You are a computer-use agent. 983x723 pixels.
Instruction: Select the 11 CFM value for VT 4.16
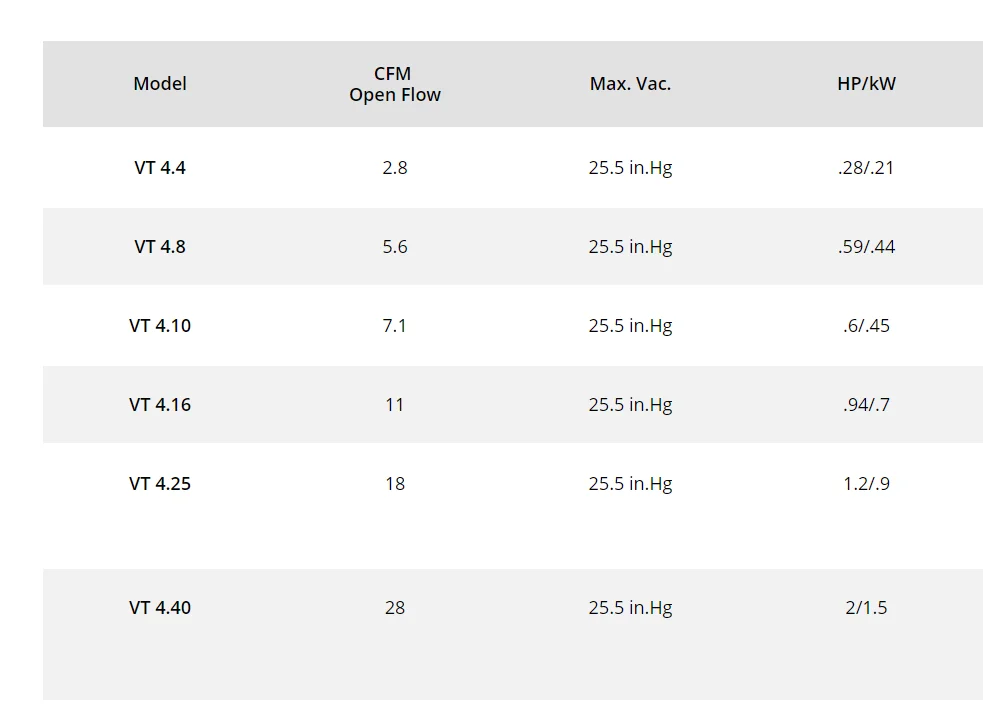(x=395, y=404)
